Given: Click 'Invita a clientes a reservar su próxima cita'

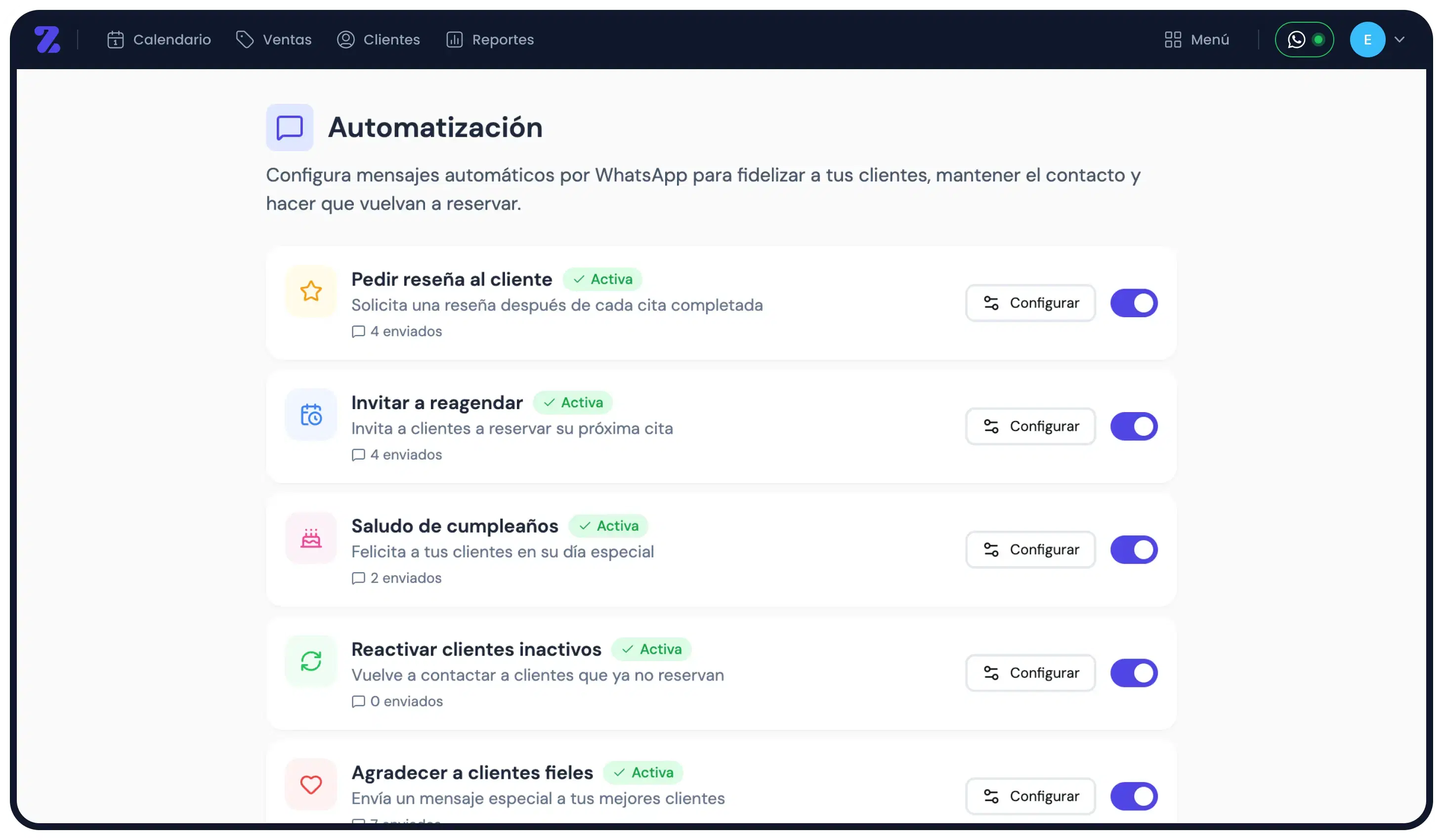Looking at the screenshot, I should 512,429.
